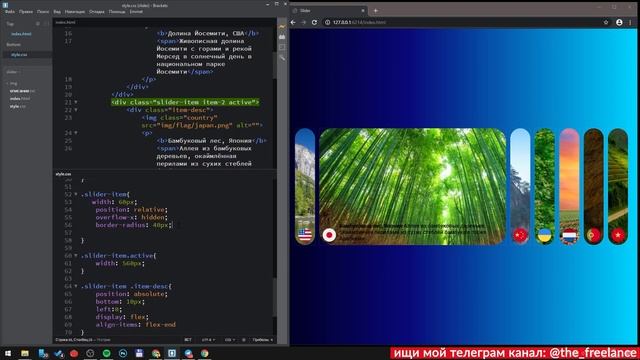Switch to Brackets taskbar icon

(x=172, y=353)
